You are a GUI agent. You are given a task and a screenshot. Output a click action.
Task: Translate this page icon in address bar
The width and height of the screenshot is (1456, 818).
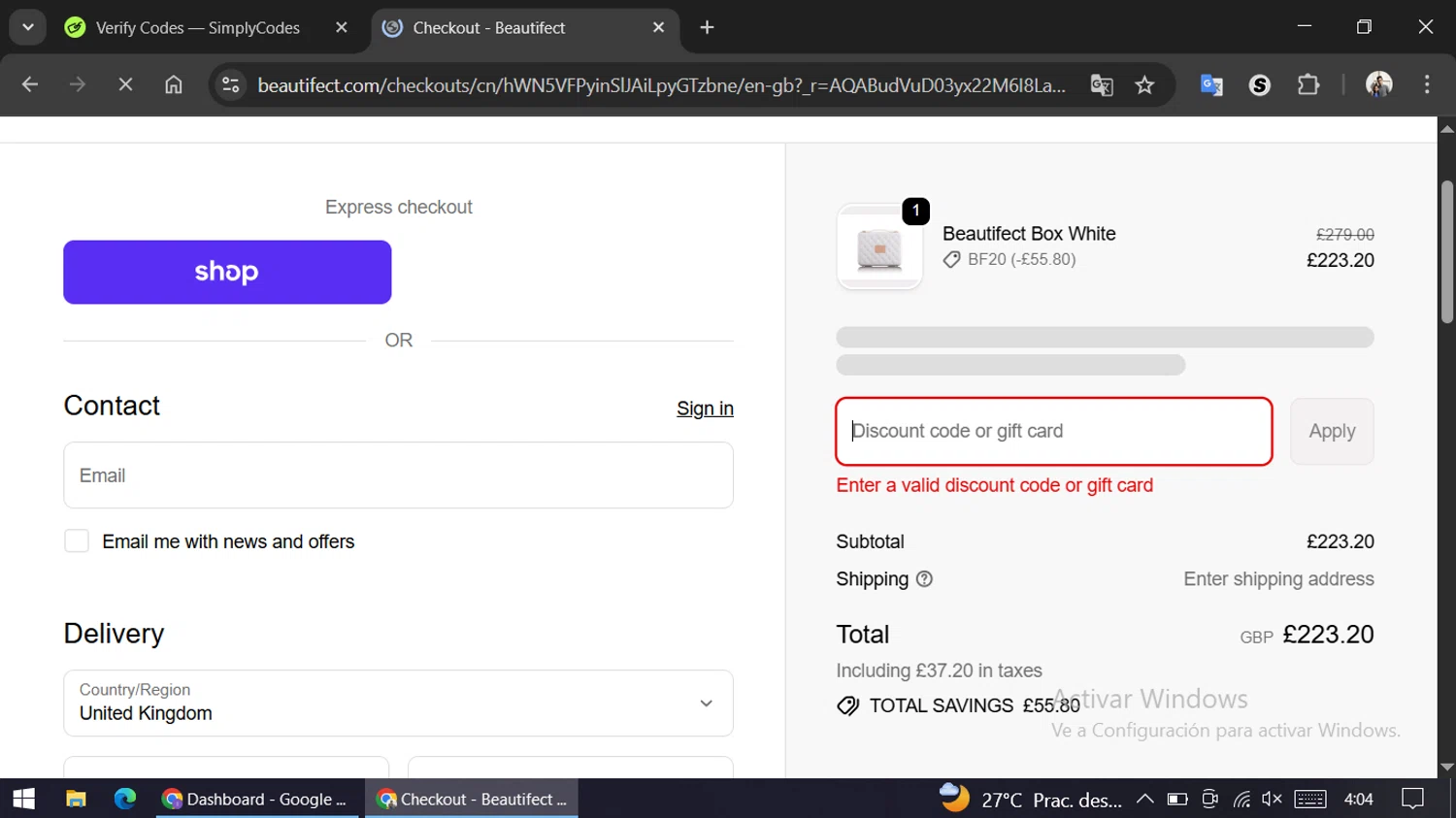coord(1102,85)
